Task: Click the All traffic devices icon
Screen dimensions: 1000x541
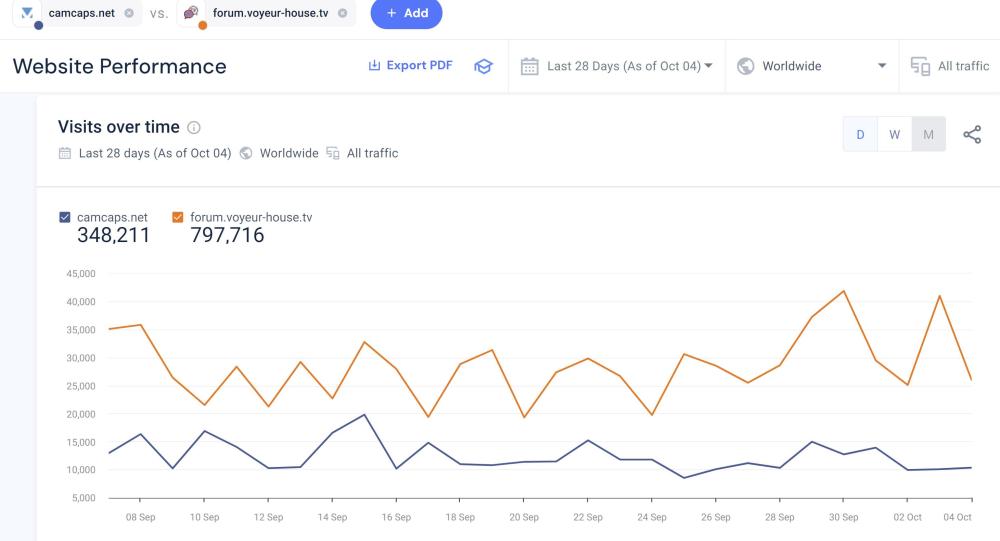Action: click(x=920, y=67)
